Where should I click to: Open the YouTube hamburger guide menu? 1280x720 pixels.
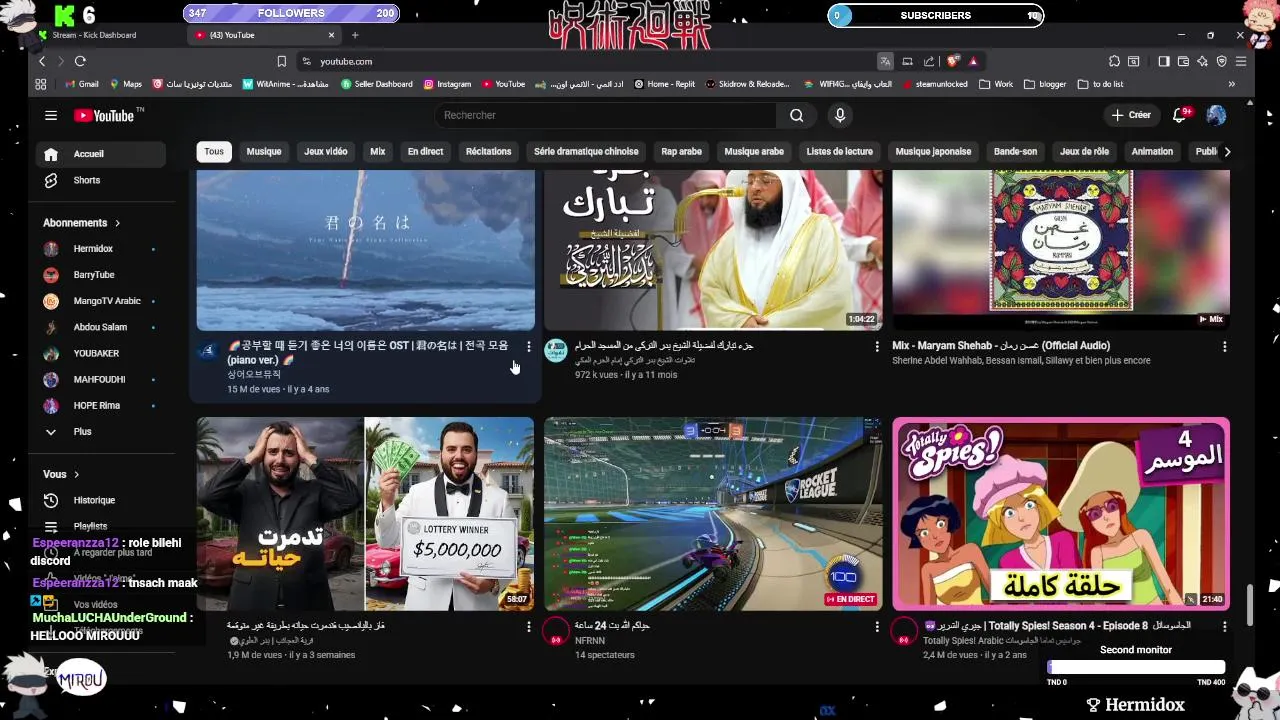click(51, 115)
